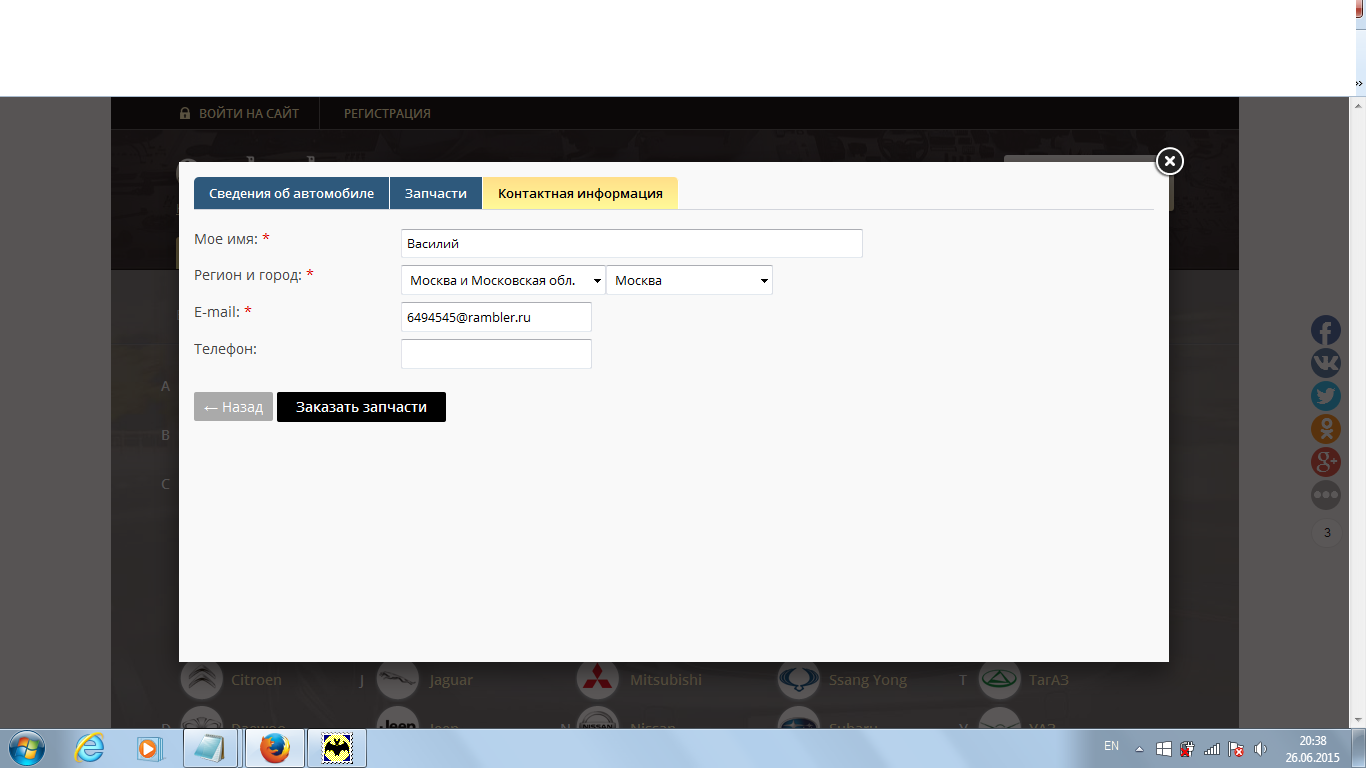Expand the region dropdown Москва и Московская обл.
1366x768 pixels.
point(503,281)
